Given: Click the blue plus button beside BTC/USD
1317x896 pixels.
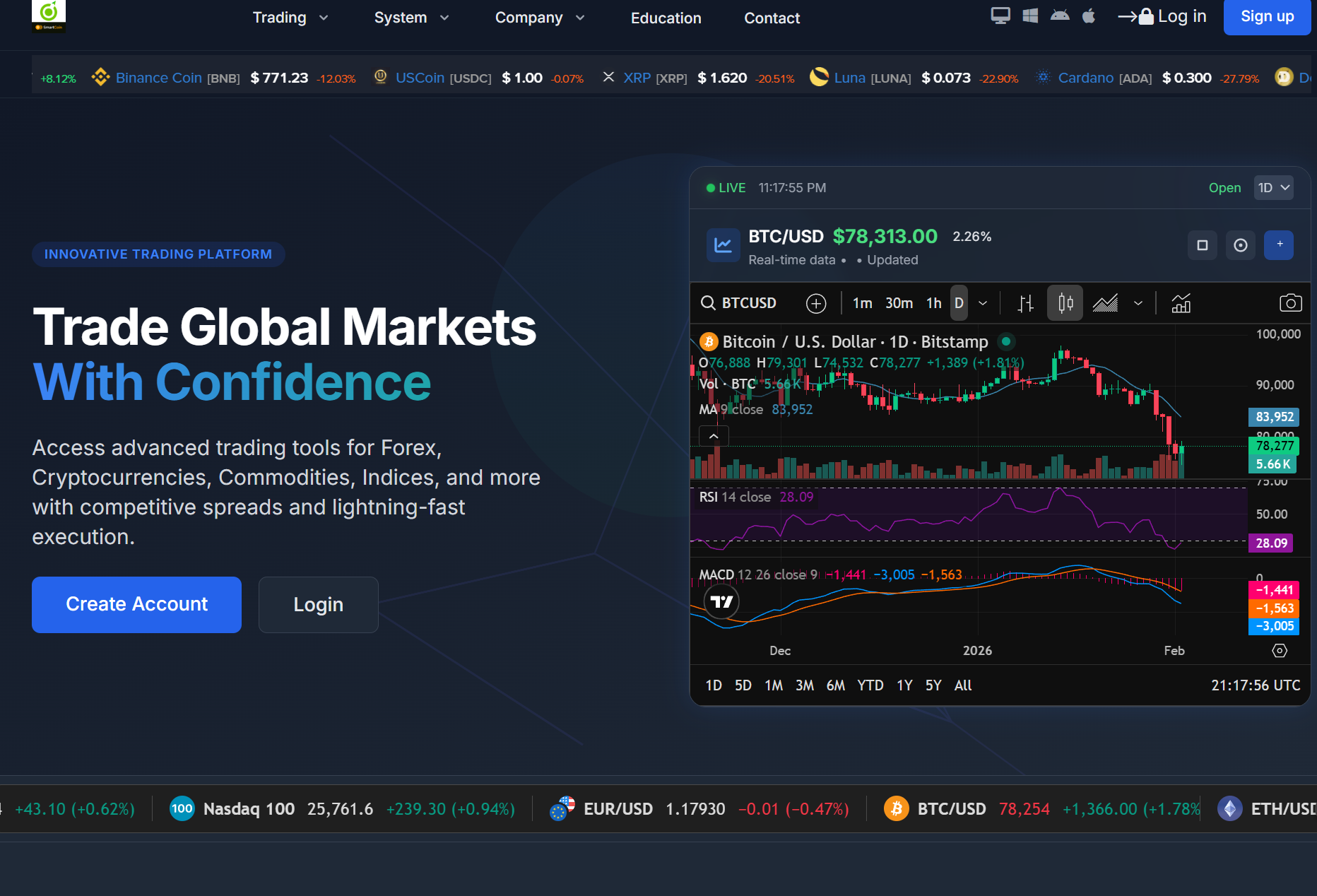Looking at the screenshot, I should 1279,244.
